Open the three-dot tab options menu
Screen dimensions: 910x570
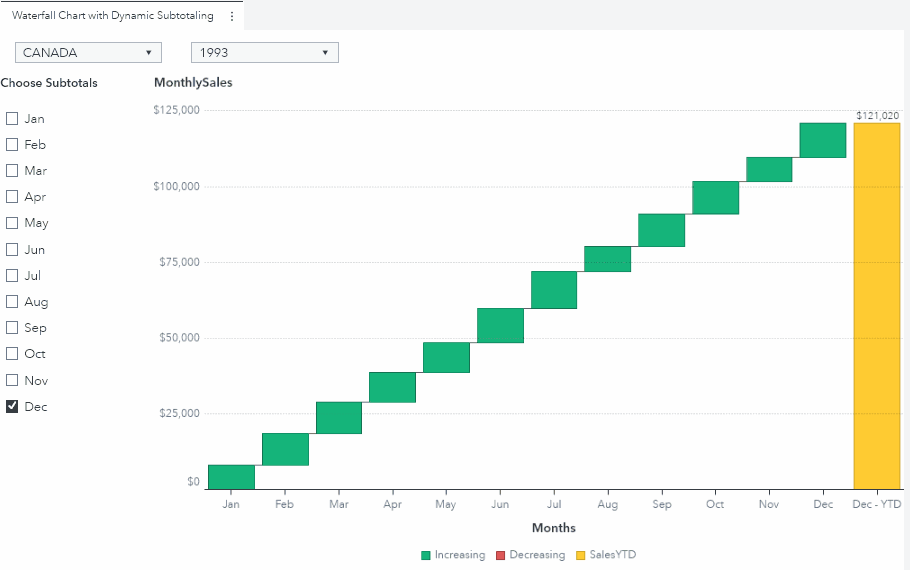pyautogui.click(x=232, y=16)
